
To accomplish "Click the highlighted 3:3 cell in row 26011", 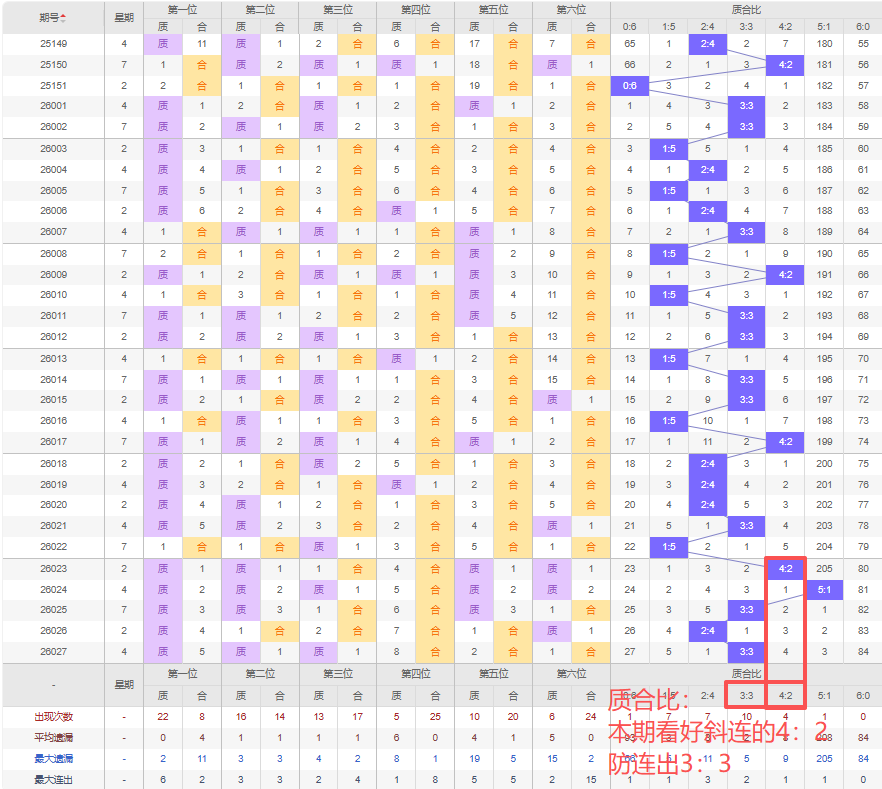I will point(746,315).
